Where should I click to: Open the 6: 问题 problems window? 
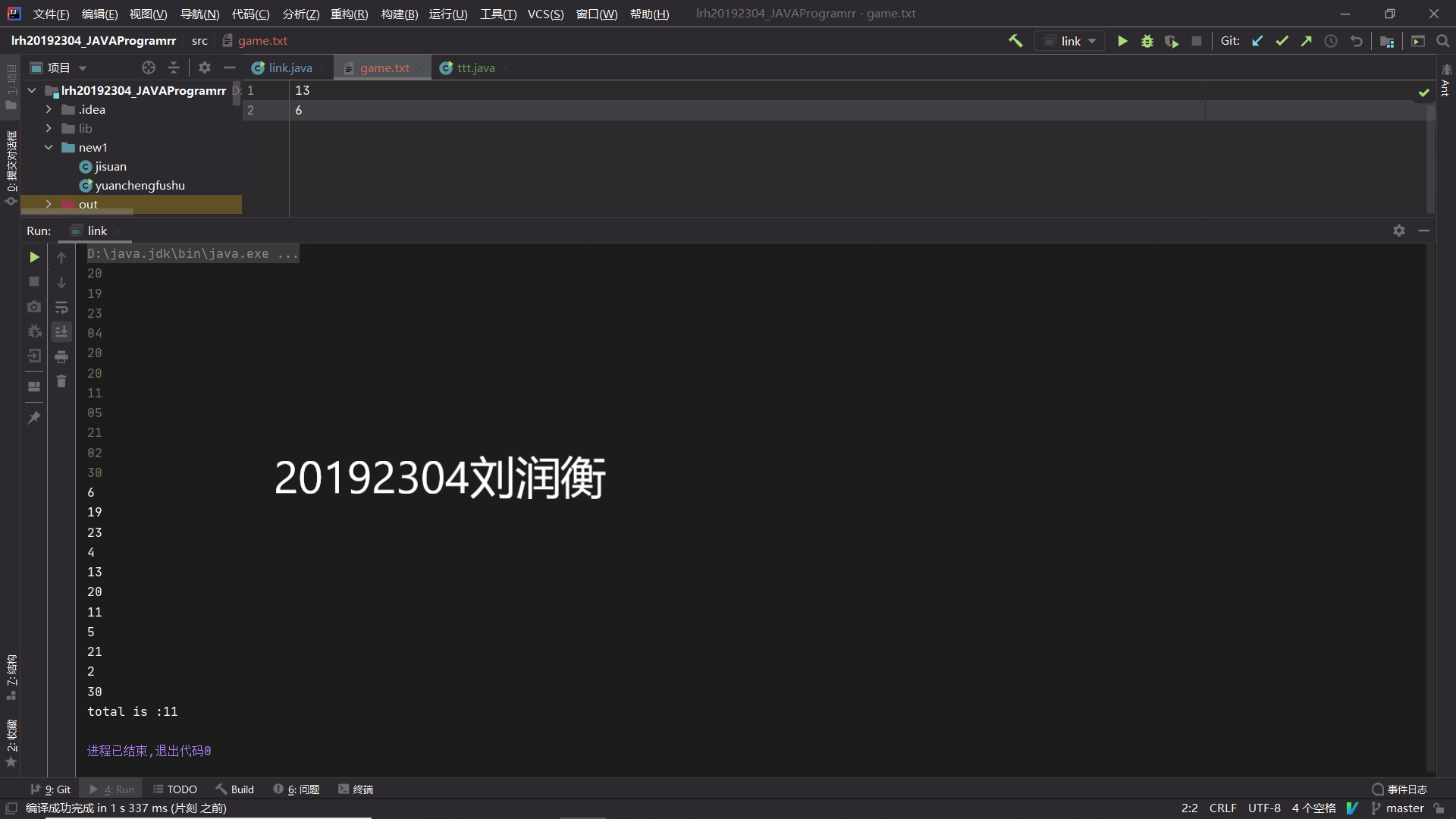[297, 789]
